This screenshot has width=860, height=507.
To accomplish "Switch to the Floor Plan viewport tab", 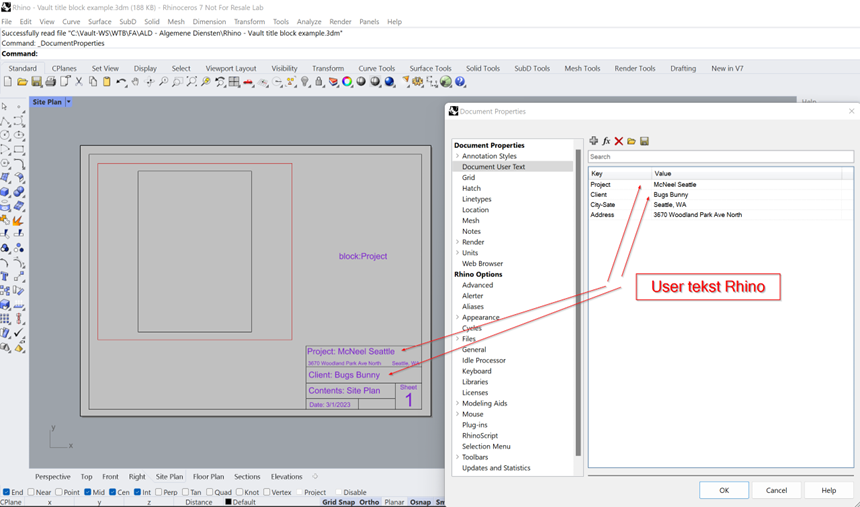I will 208,477.
